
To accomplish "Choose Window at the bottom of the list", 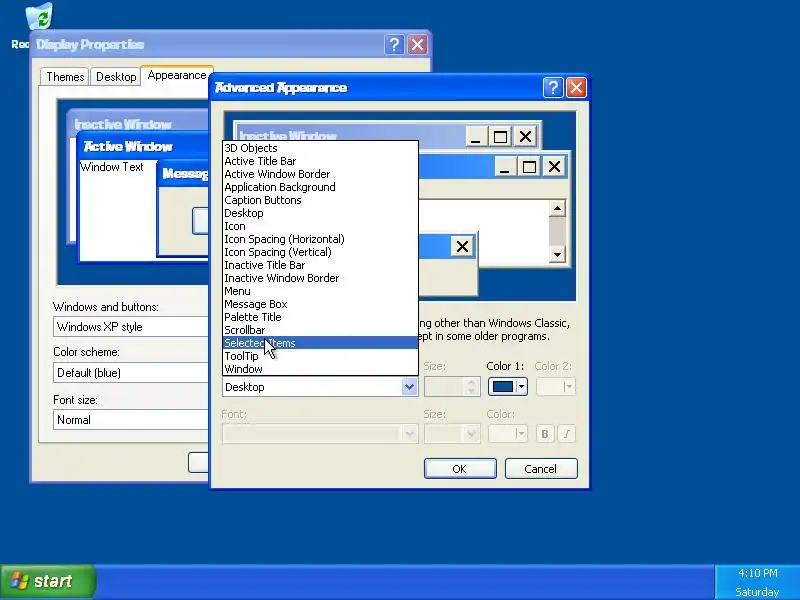I will coord(320,369).
